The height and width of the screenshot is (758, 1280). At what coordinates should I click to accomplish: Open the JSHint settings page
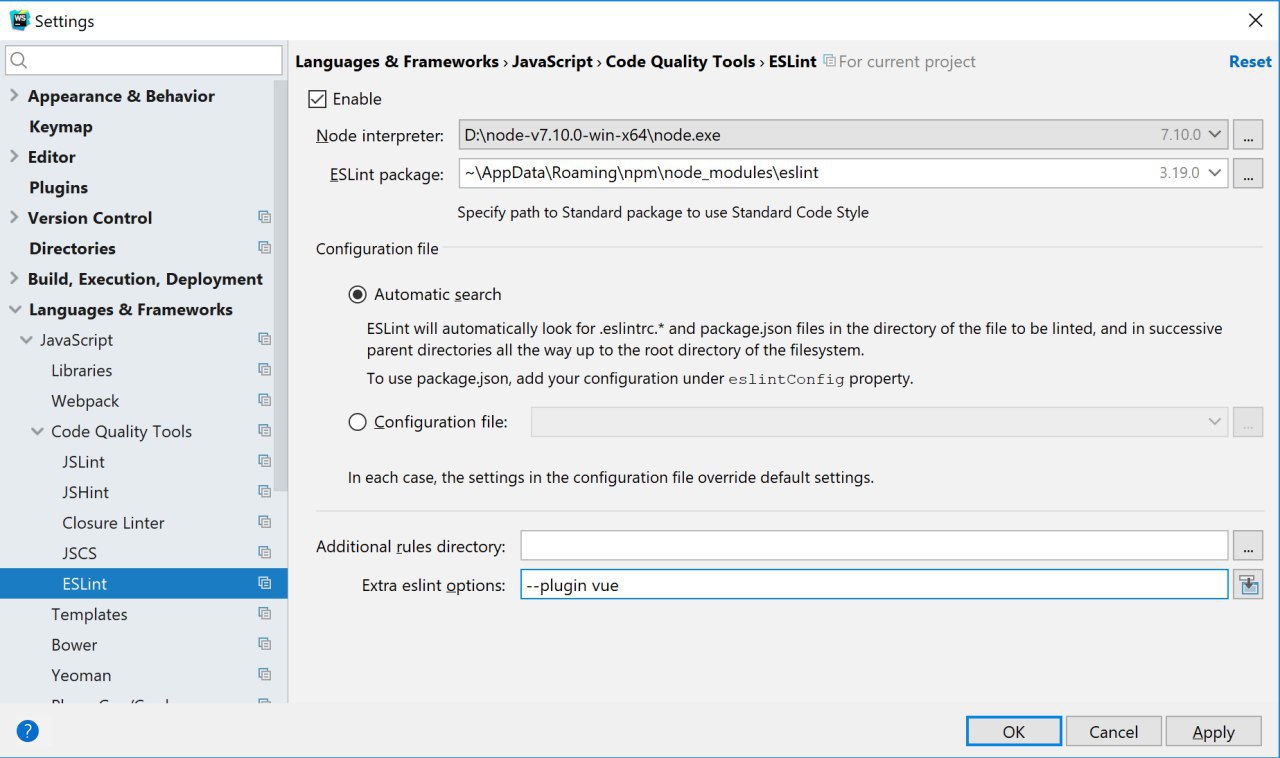[86, 492]
